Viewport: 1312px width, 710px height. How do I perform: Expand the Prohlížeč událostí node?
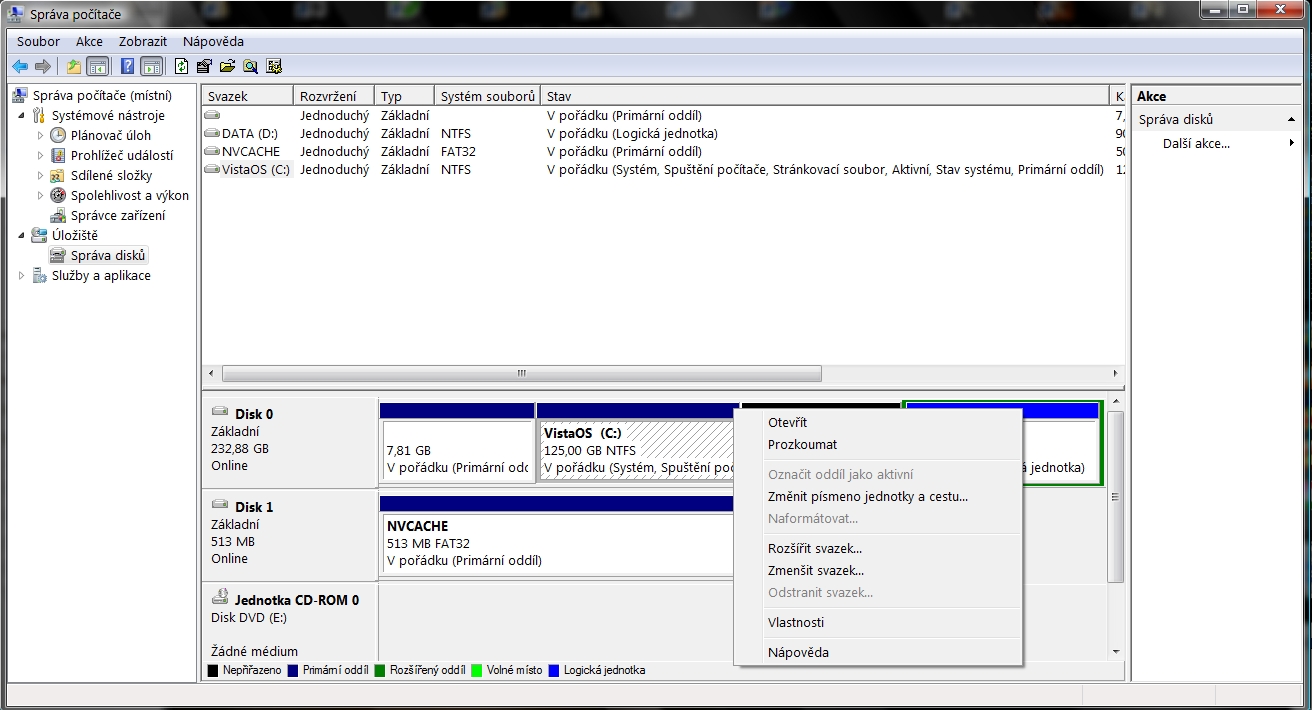(41, 155)
